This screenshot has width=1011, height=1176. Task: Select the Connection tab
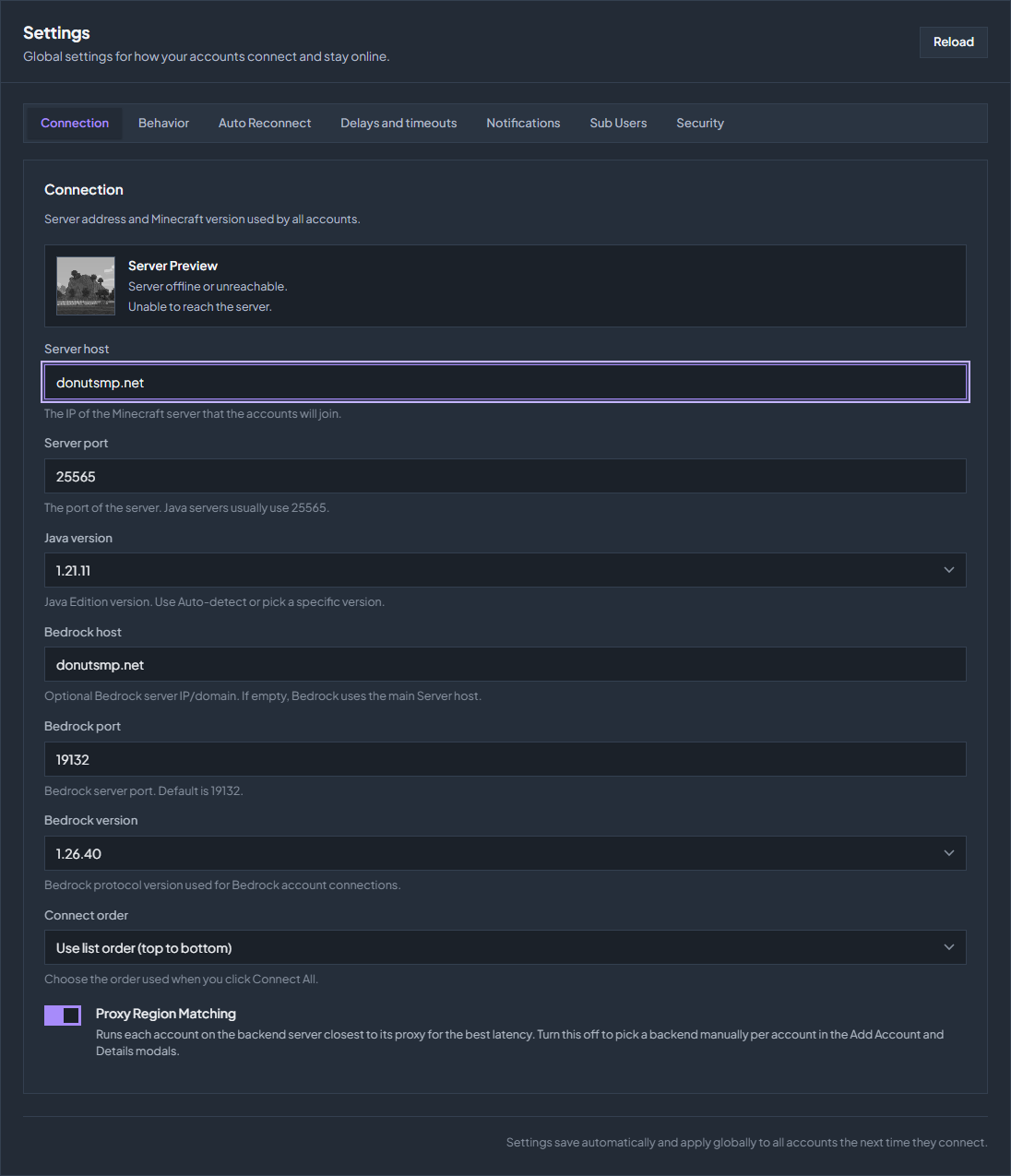pos(75,124)
